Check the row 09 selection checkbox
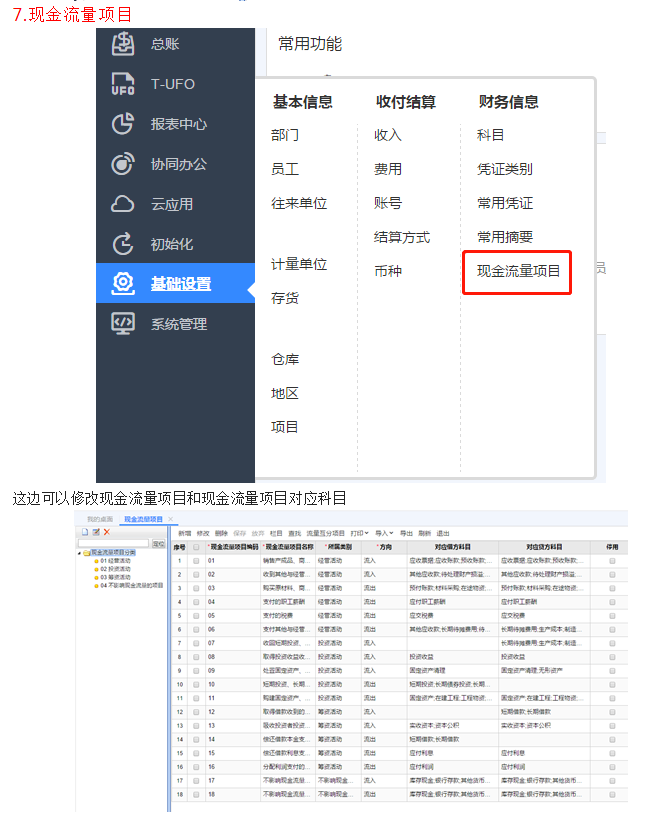The height and width of the screenshot is (816, 669). 196,671
